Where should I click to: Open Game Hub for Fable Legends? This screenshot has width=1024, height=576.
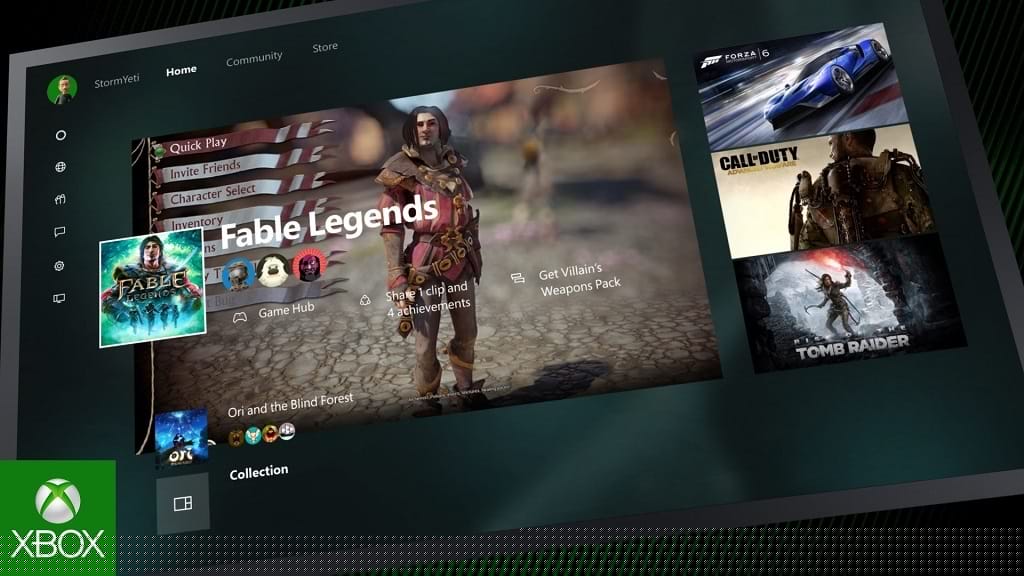[x=285, y=310]
